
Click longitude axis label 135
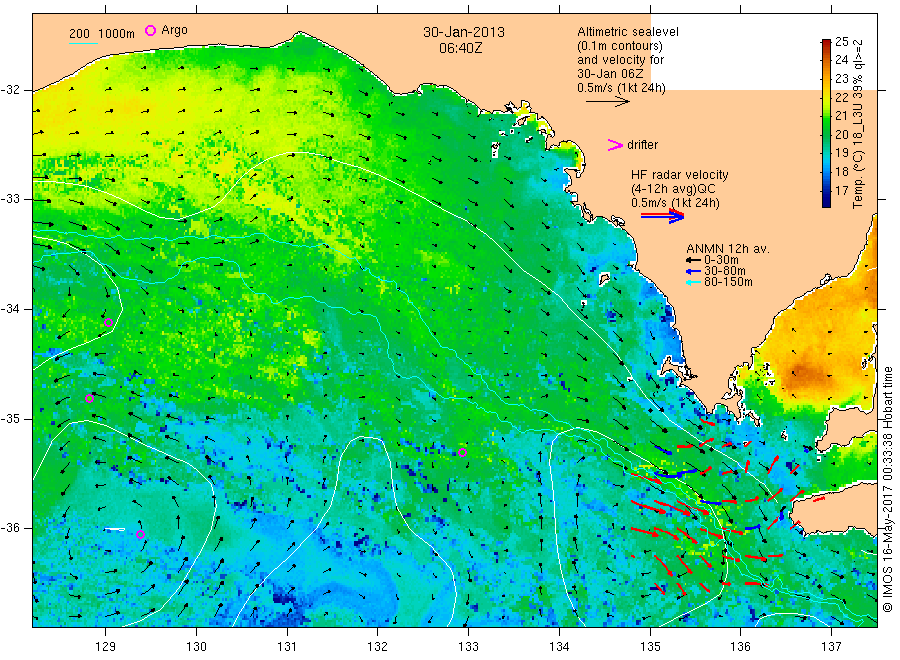click(x=650, y=647)
